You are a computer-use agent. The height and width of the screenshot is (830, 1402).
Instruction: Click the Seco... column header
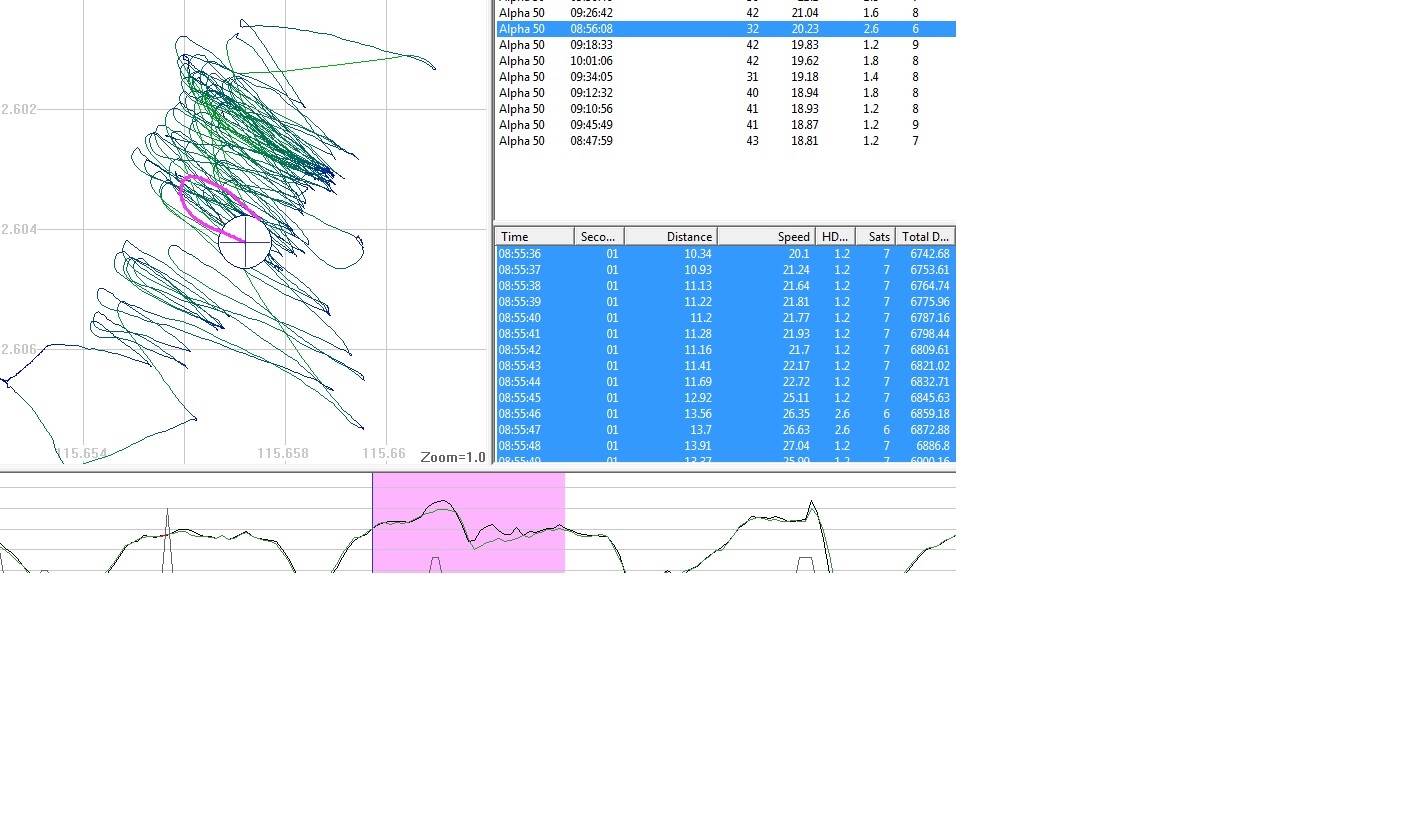click(x=598, y=237)
